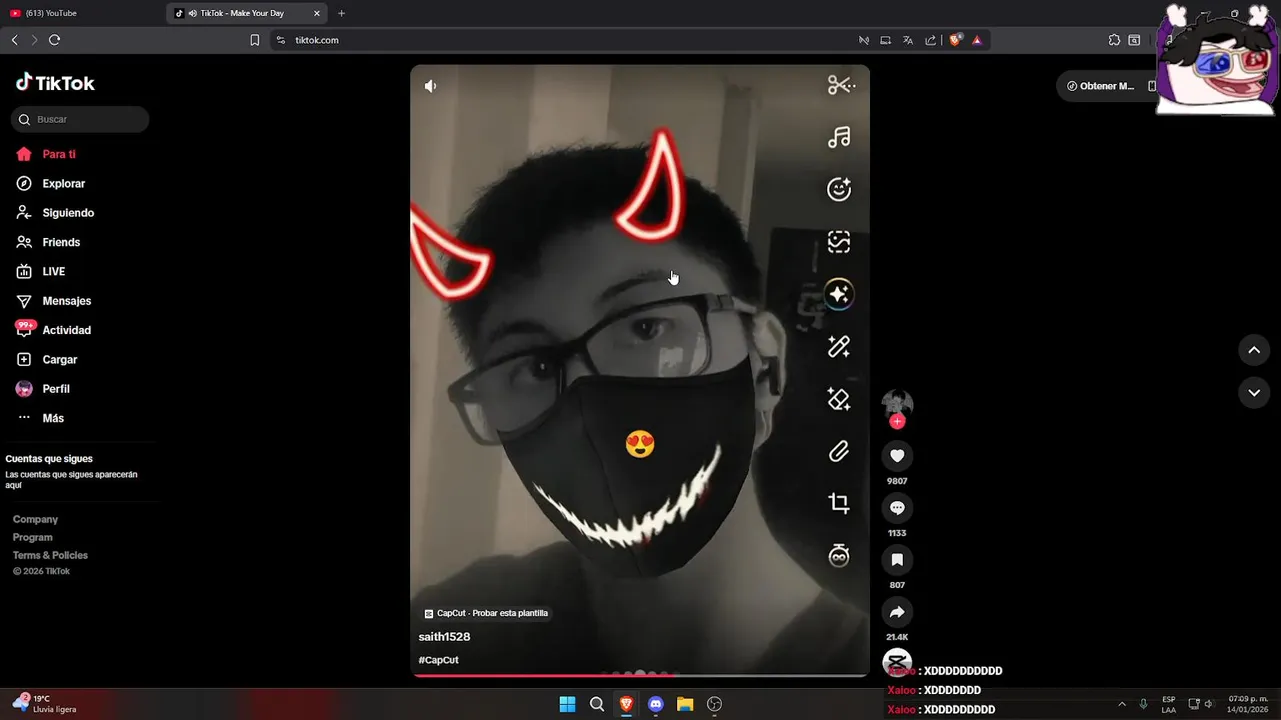Open the volume control in the tray
The width and height of the screenshot is (1281, 720).
(1209, 704)
